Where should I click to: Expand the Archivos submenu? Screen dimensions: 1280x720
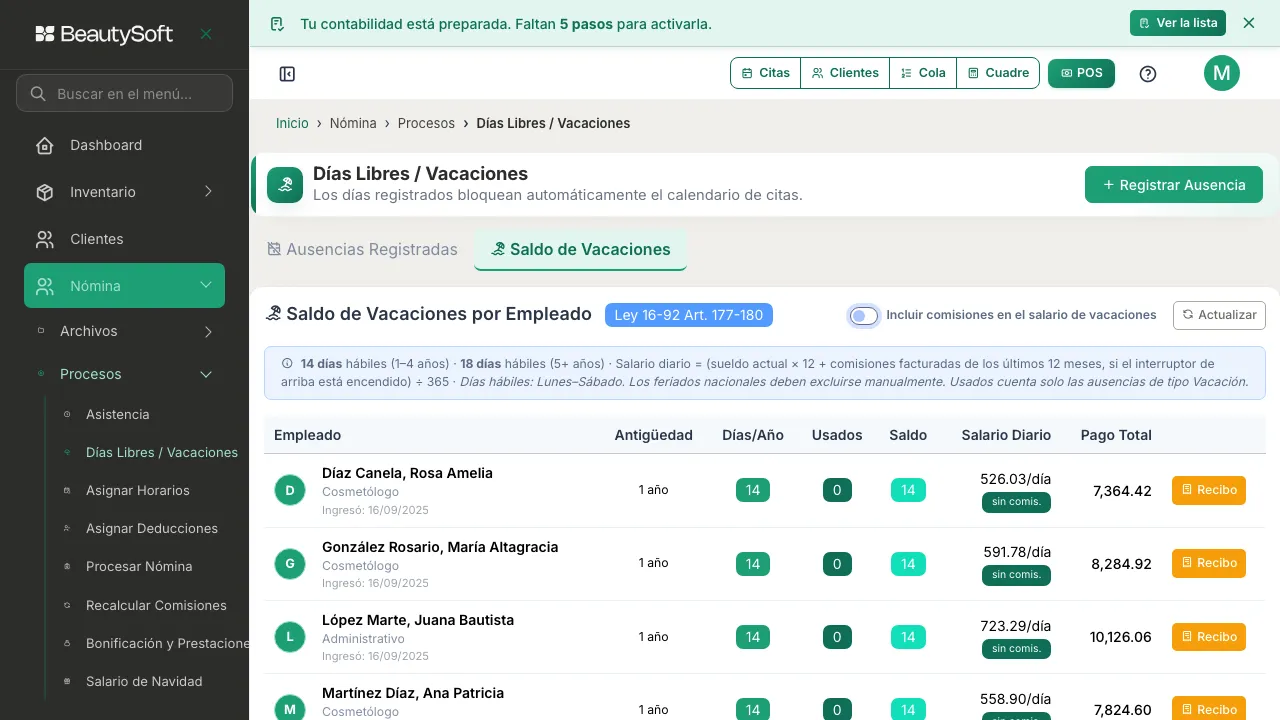124,331
